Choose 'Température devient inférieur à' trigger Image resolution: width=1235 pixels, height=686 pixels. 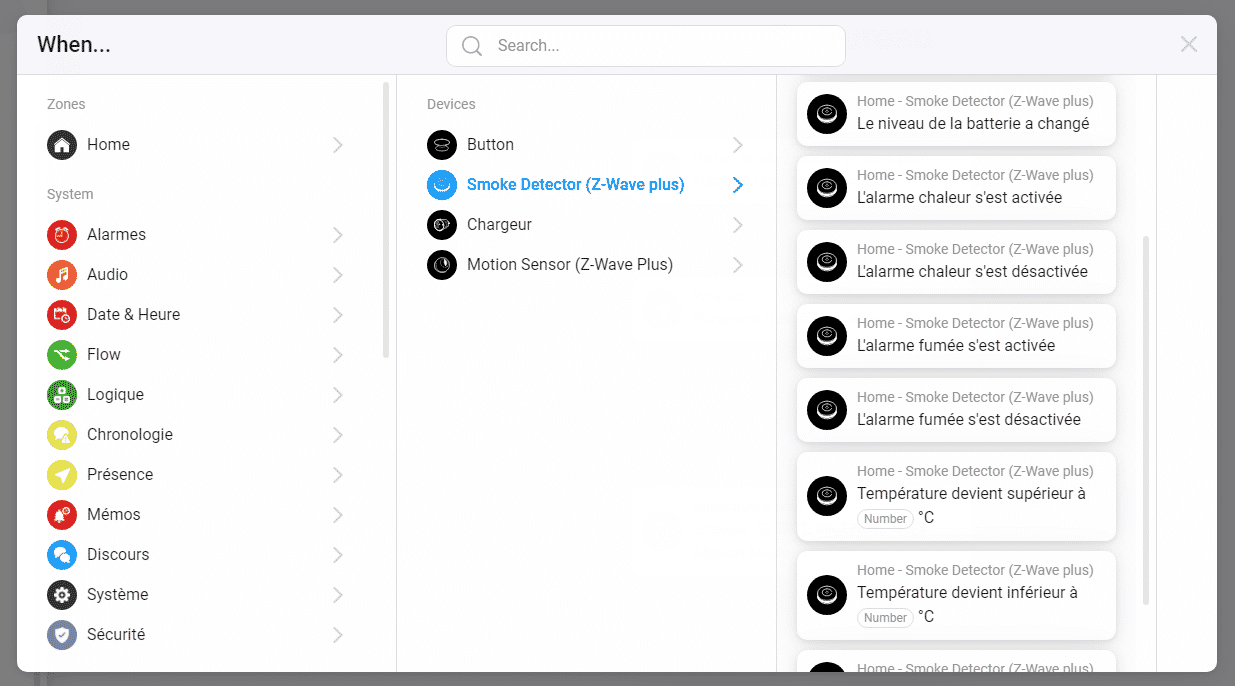[956, 595]
